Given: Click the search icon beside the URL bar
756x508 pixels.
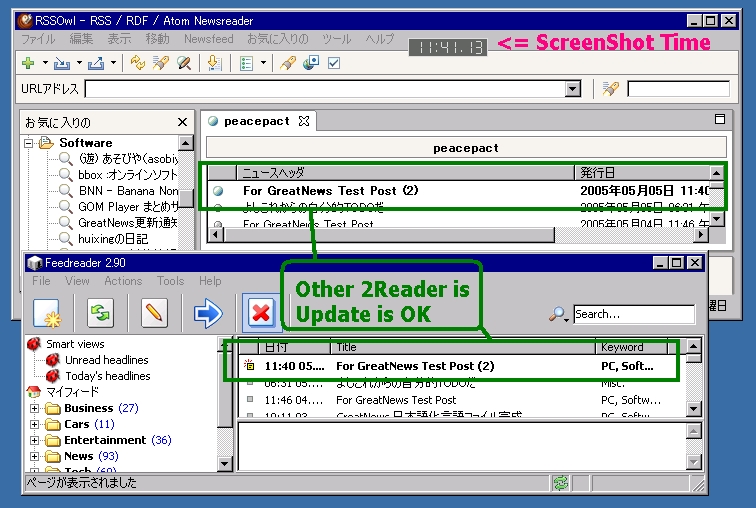Looking at the screenshot, I should tap(610, 89).
